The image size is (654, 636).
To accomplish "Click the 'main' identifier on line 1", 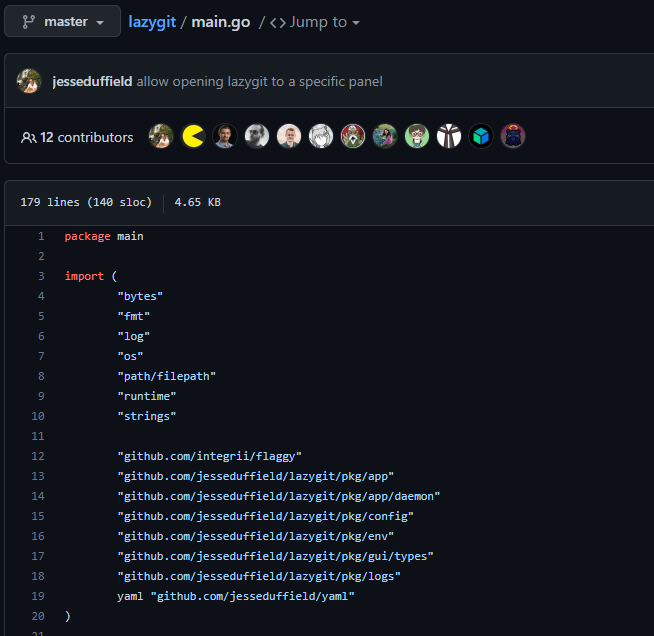I will click(130, 236).
